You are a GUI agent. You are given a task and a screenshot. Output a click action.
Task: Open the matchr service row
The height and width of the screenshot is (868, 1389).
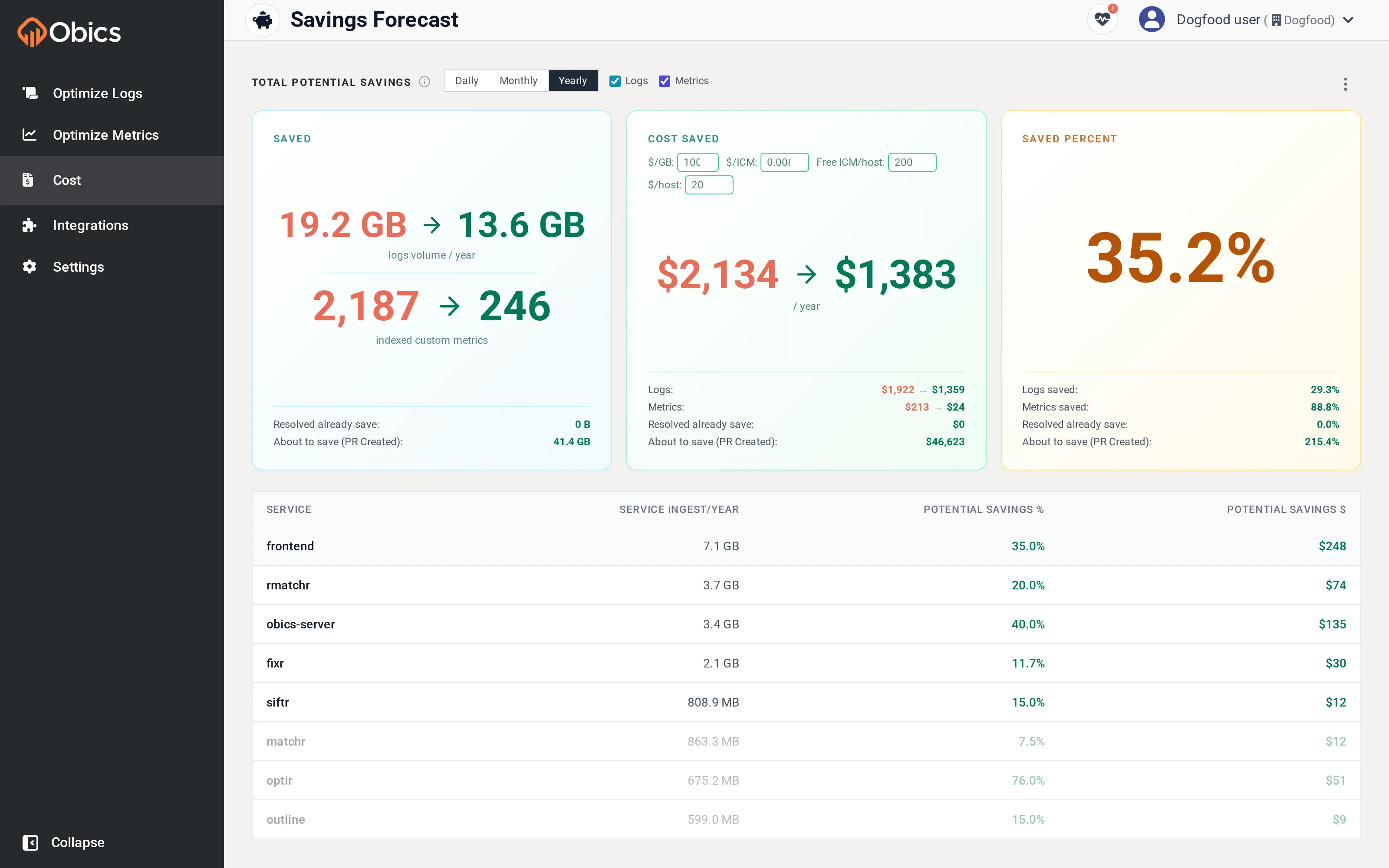pos(806,741)
